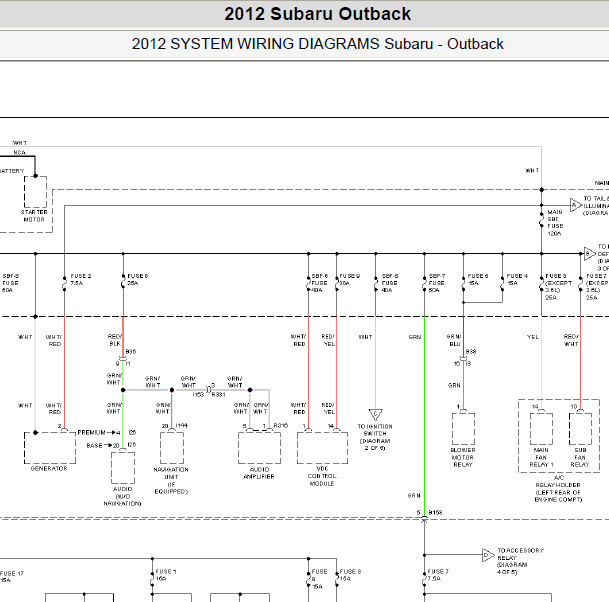Click the YEL wire color label
The image size is (609, 602).
coord(533,337)
